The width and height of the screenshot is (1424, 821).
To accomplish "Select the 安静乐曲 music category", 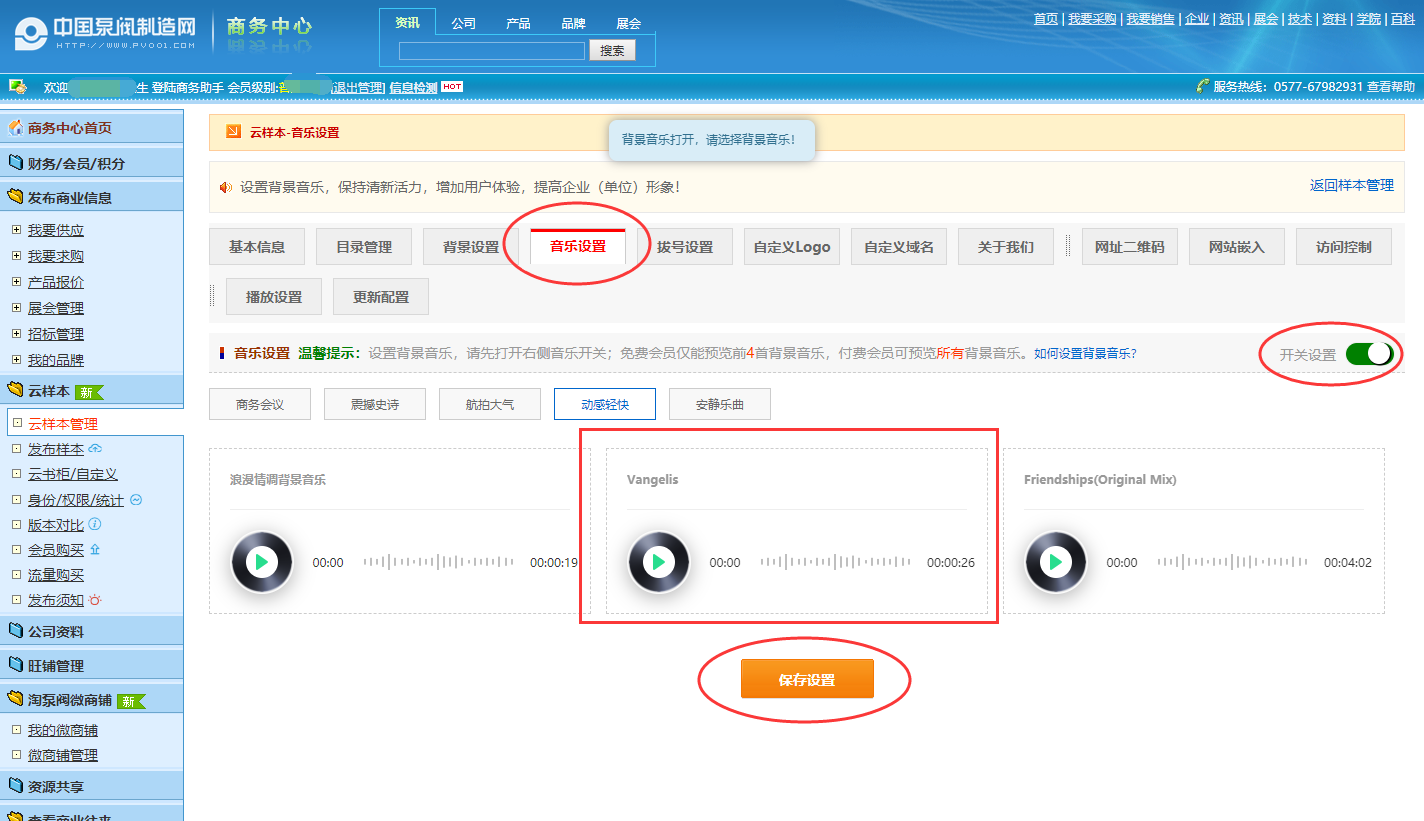I will [x=720, y=405].
